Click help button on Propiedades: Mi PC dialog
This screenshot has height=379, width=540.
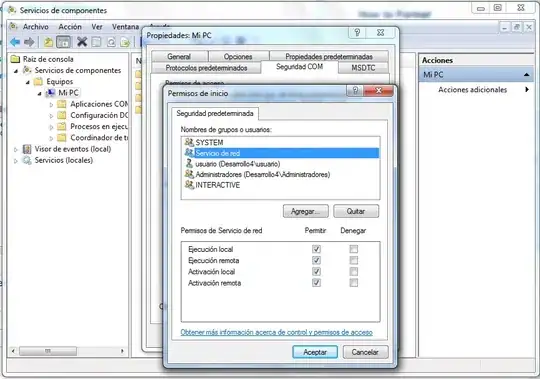pyautogui.click(x=357, y=33)
